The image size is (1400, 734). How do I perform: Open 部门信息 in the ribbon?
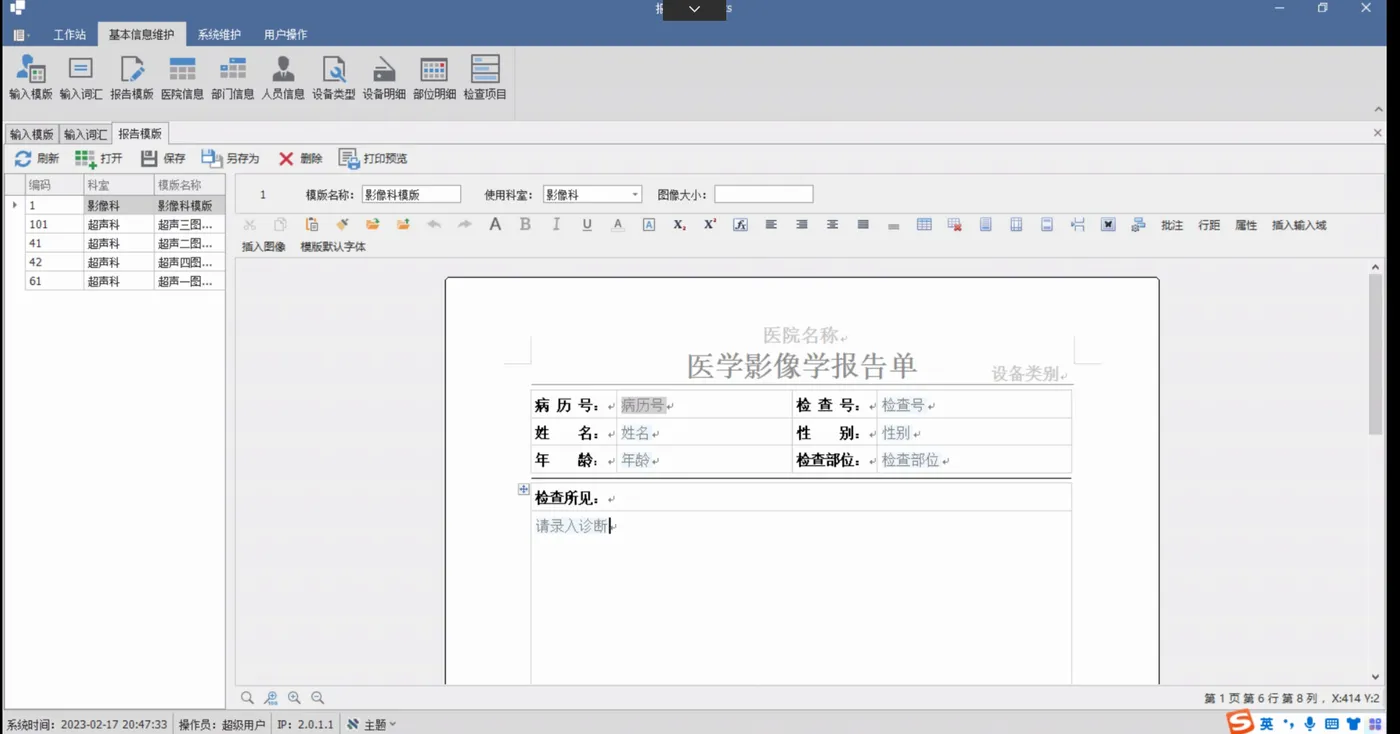(232, 78)
